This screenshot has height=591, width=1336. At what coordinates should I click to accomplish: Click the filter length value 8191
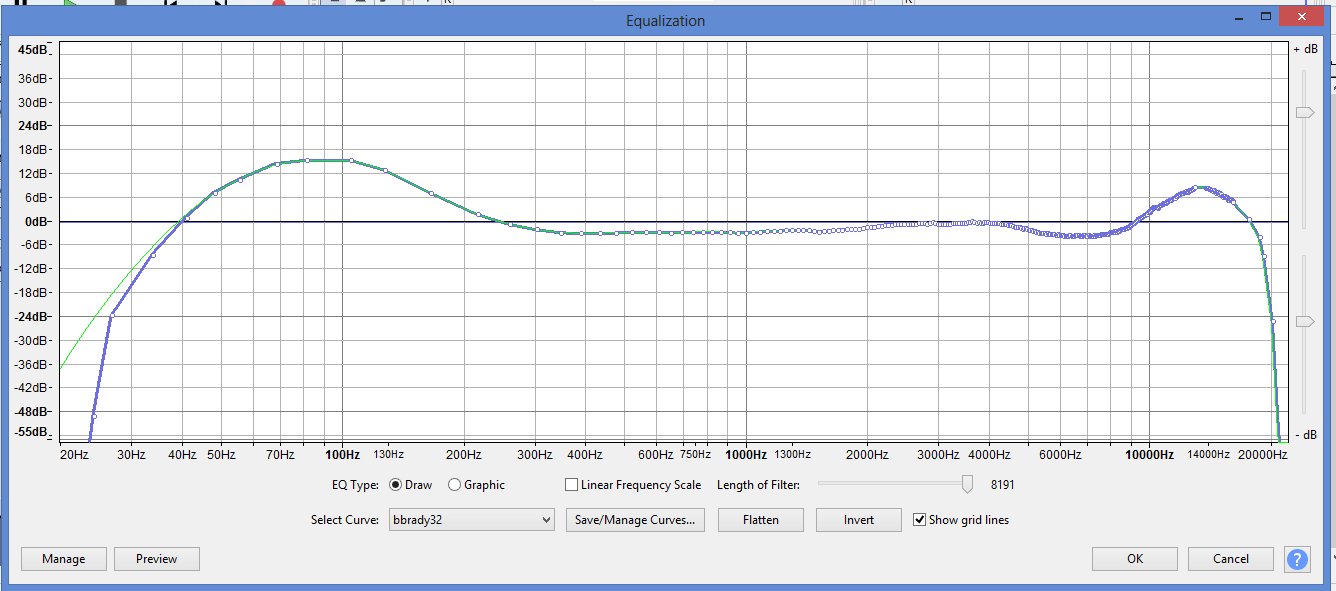coord(1003,485)
